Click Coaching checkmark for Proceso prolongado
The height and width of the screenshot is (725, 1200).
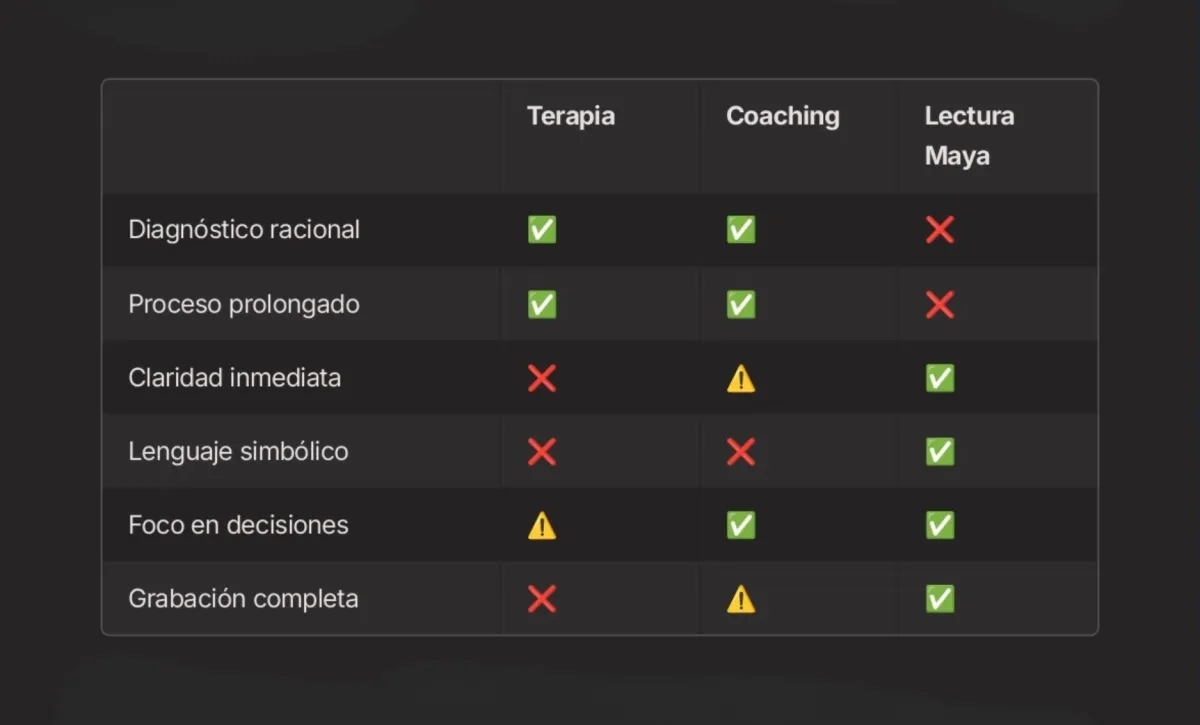[x=741, y=304]
